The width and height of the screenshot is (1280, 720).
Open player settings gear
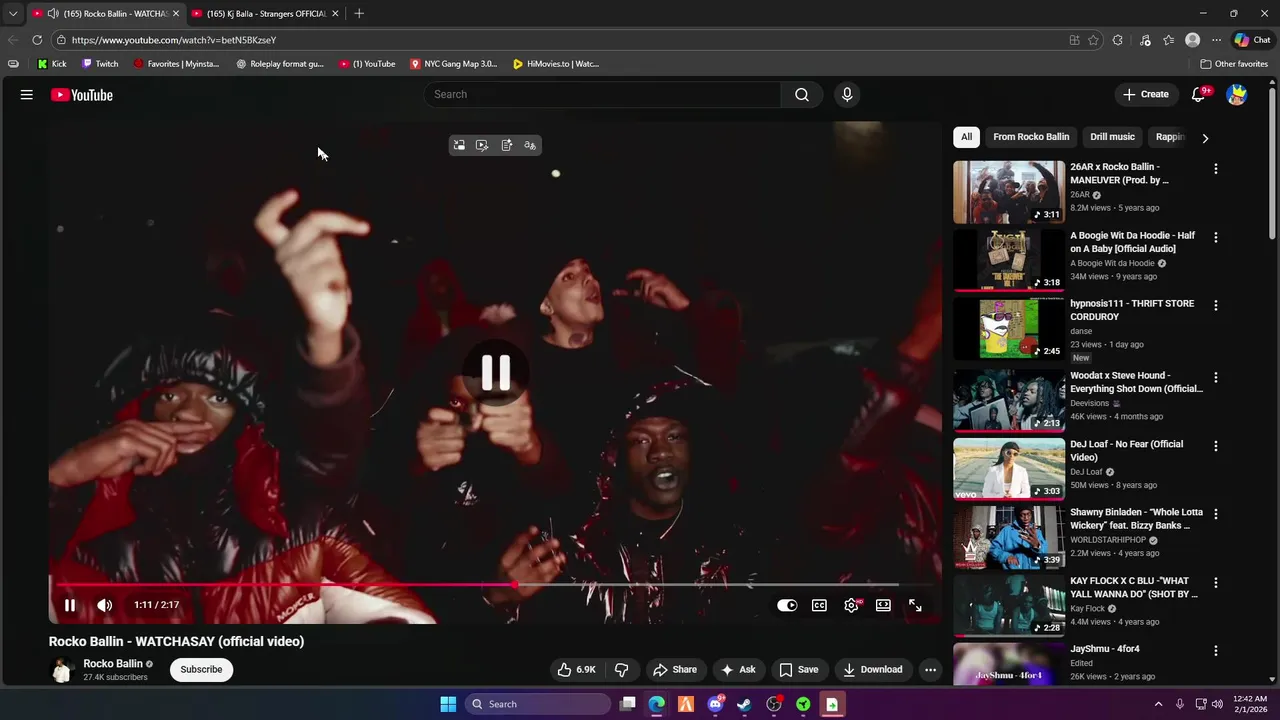point(851,605)
